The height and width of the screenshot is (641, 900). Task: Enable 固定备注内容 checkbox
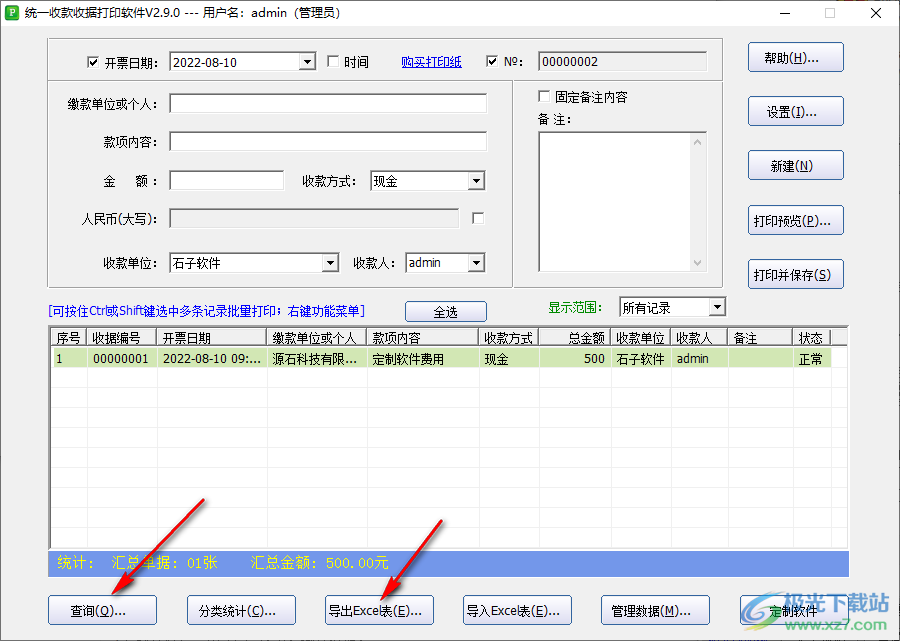(545, 96)
